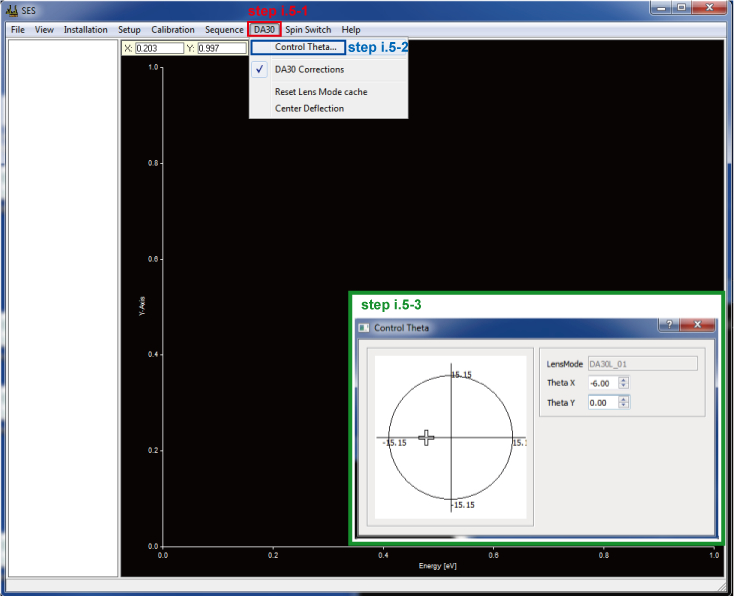
Task: Open the Calibration menu
Action: click(173, 30)
